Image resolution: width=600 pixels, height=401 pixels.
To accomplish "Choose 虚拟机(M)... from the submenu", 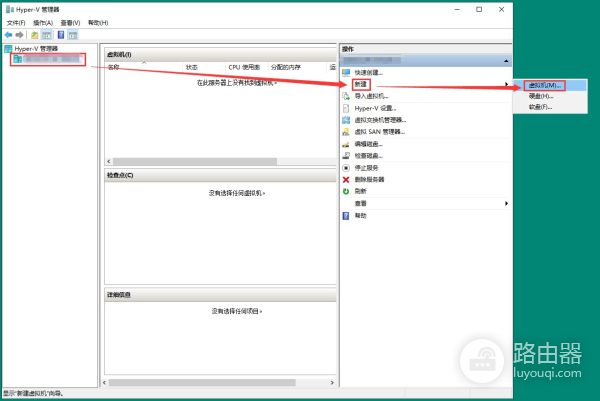I will point(544,86).
